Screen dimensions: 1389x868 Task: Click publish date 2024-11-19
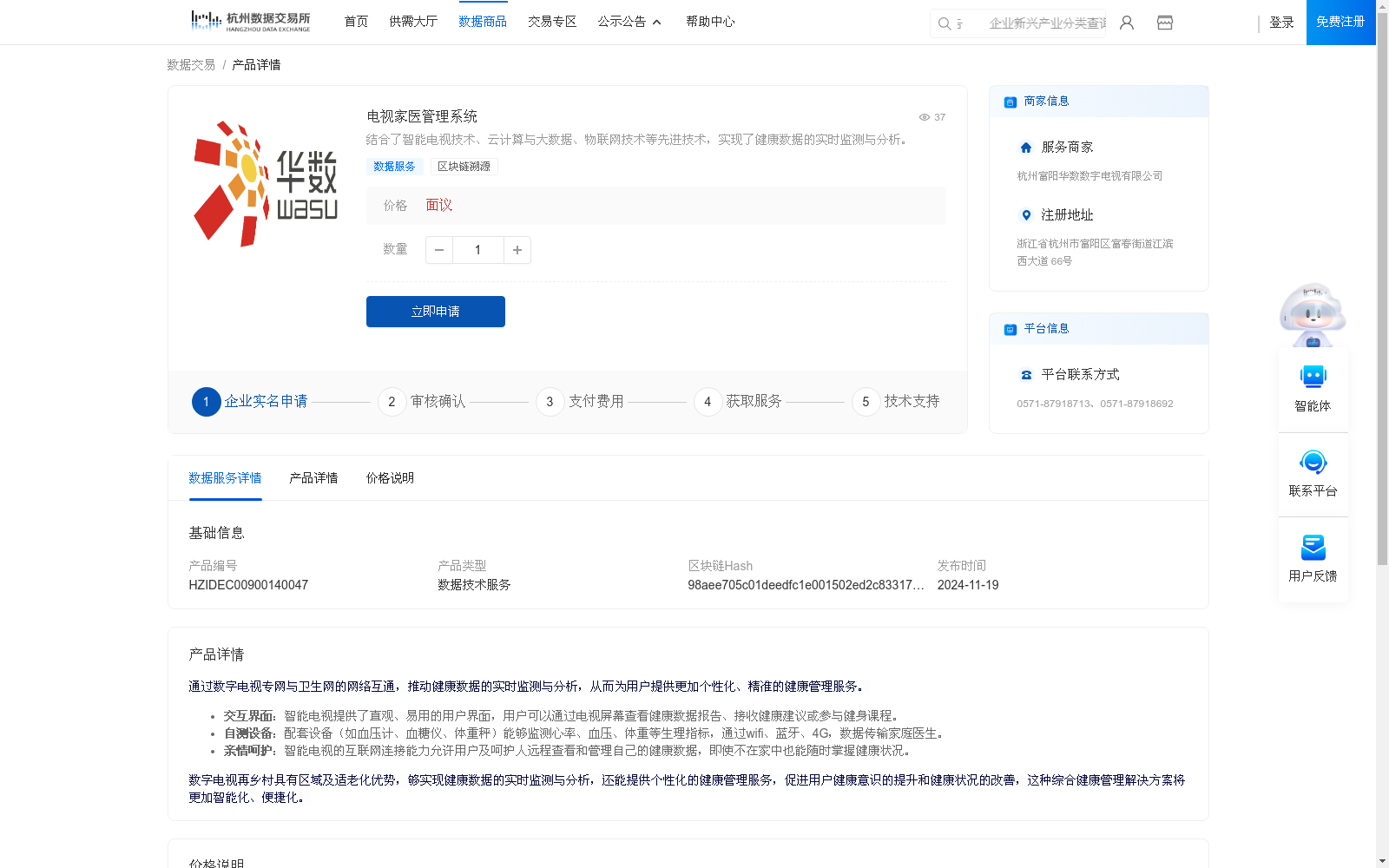tap(968, 585)
